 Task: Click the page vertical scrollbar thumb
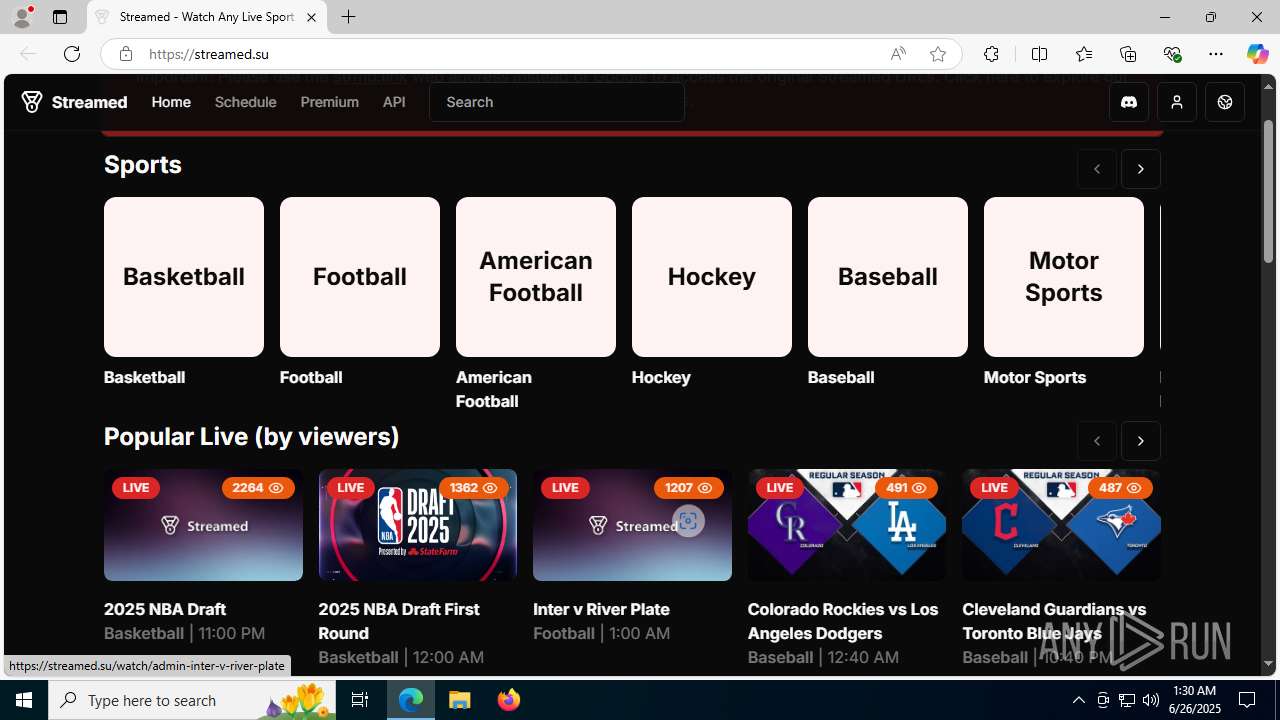1268,190
